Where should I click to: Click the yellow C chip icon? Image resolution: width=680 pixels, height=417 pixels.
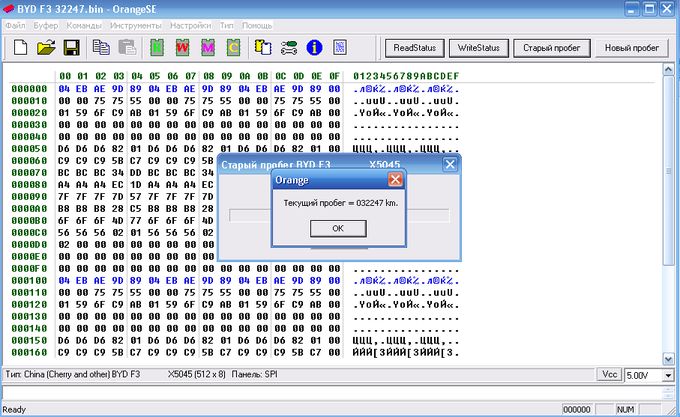pyautogui.click(x=234, y=47)
